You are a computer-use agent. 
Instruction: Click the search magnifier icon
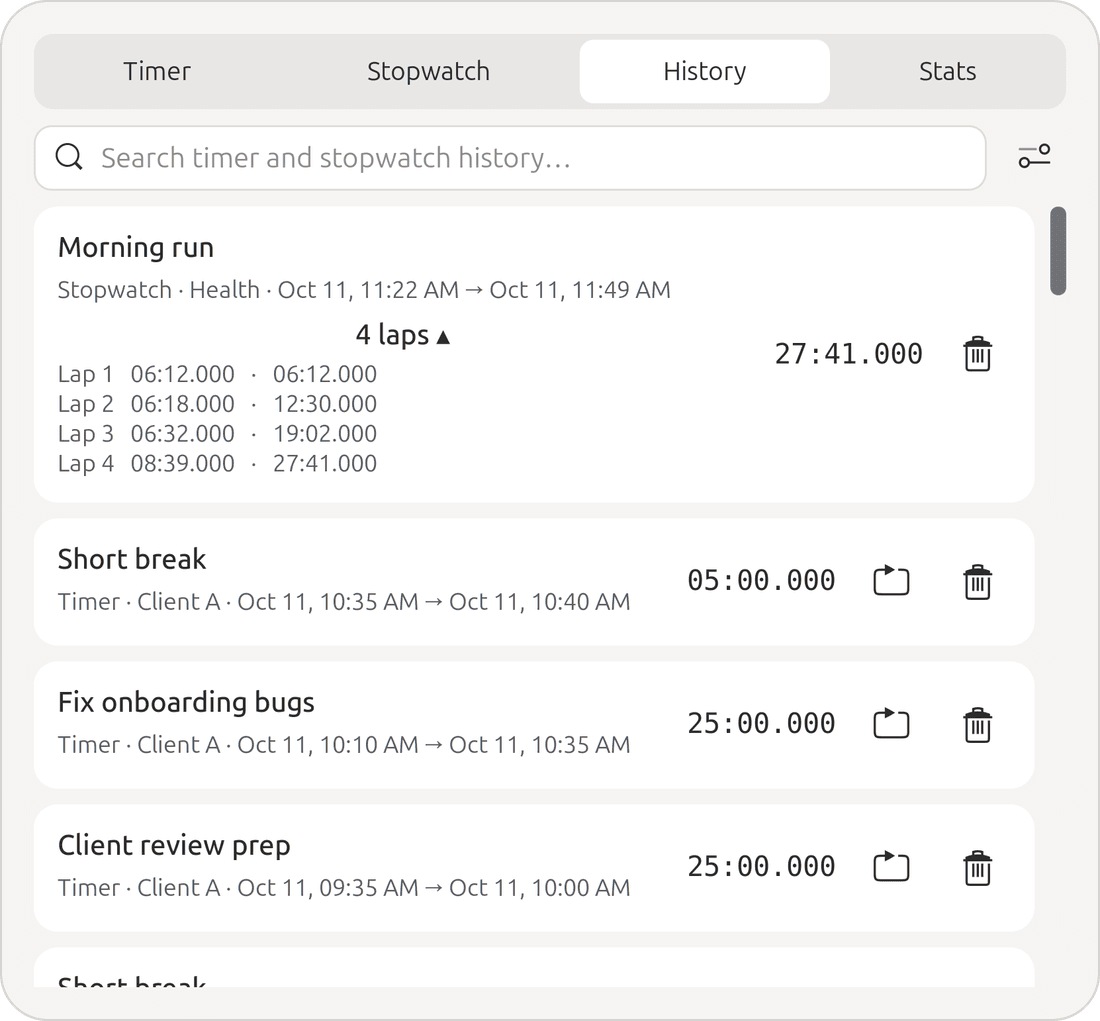69,156
